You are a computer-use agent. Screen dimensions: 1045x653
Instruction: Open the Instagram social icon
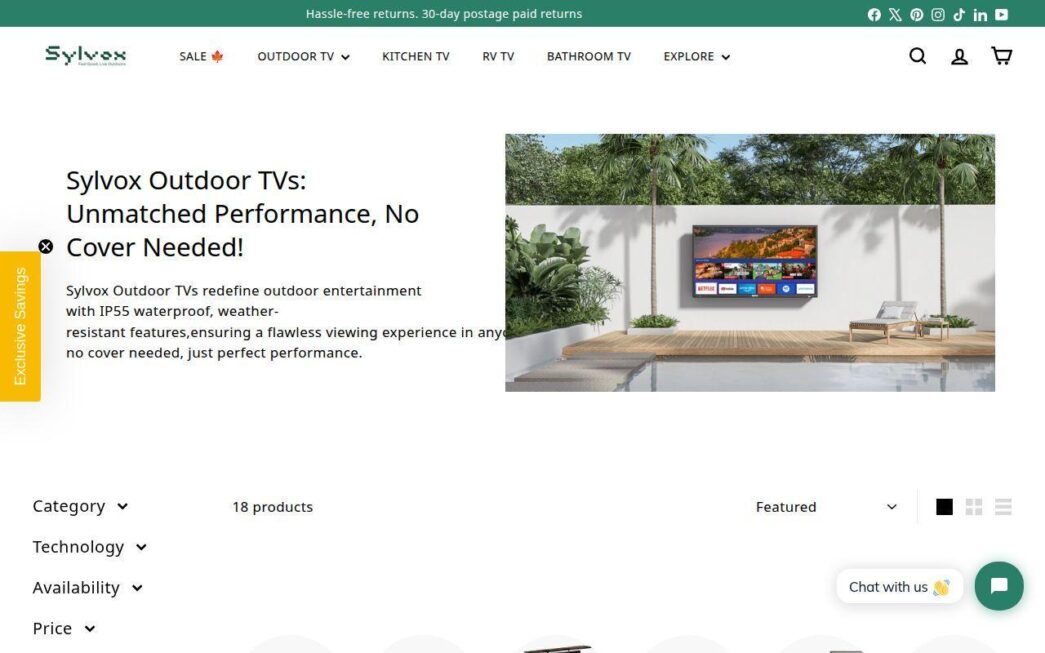[x=938, y=14]
